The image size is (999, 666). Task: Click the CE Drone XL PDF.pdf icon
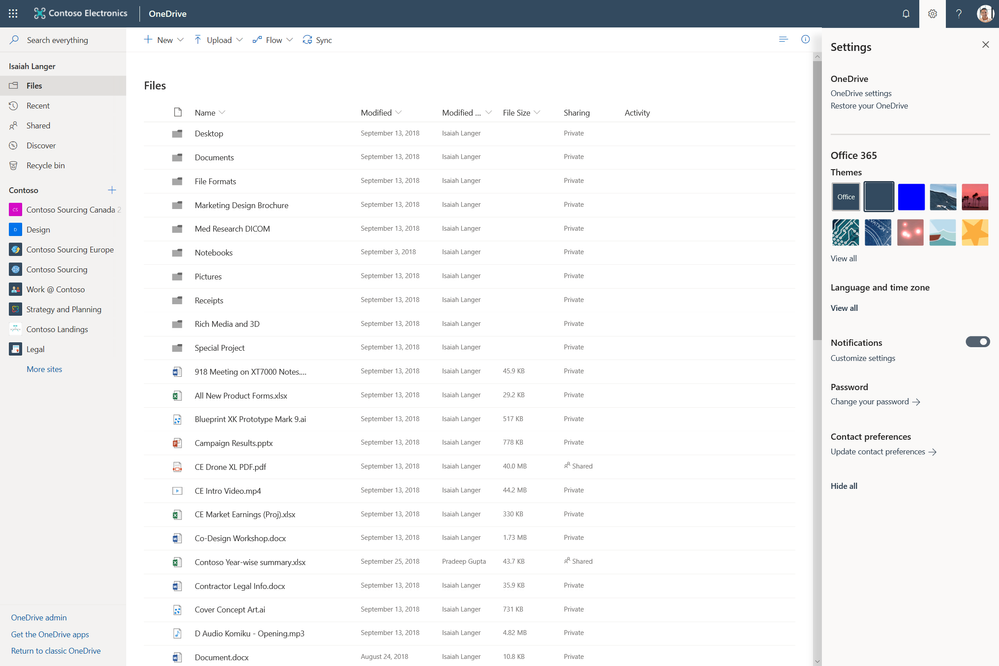[x=177, y=467]
